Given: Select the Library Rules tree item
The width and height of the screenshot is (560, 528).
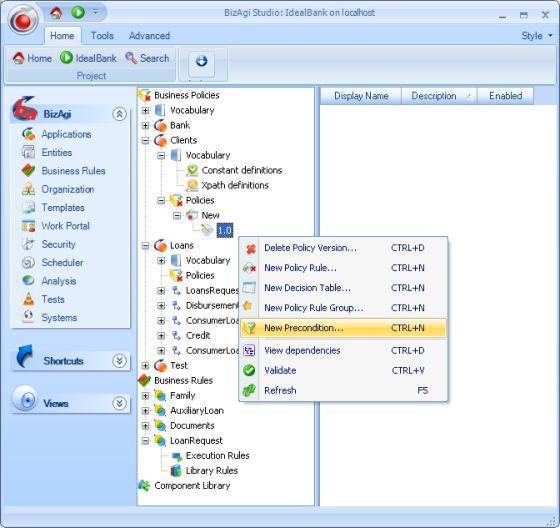Looking at the screenshot, I should coord(212,471).
